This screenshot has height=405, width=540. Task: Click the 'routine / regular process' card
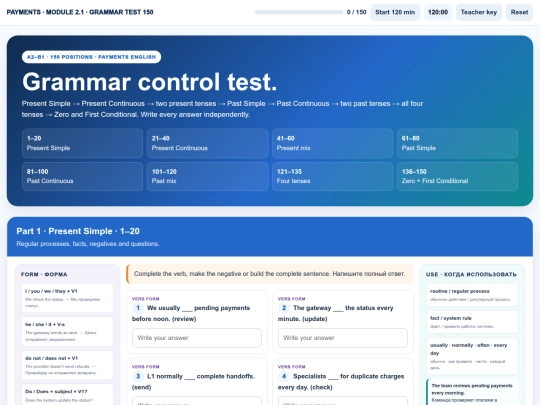click(472, 295)
